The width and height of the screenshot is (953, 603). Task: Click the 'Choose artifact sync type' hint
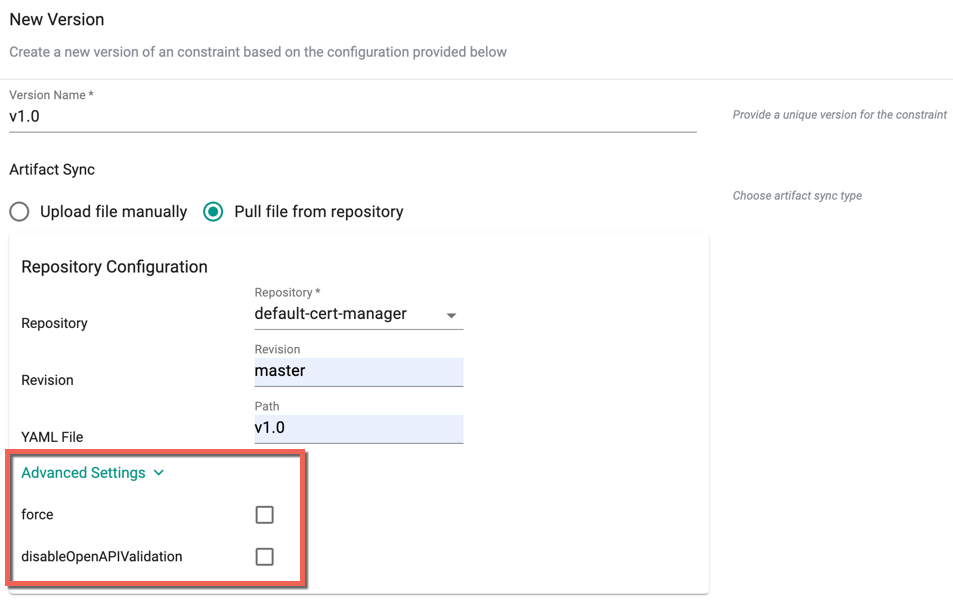pyautogui.click(x=797, y=196)
